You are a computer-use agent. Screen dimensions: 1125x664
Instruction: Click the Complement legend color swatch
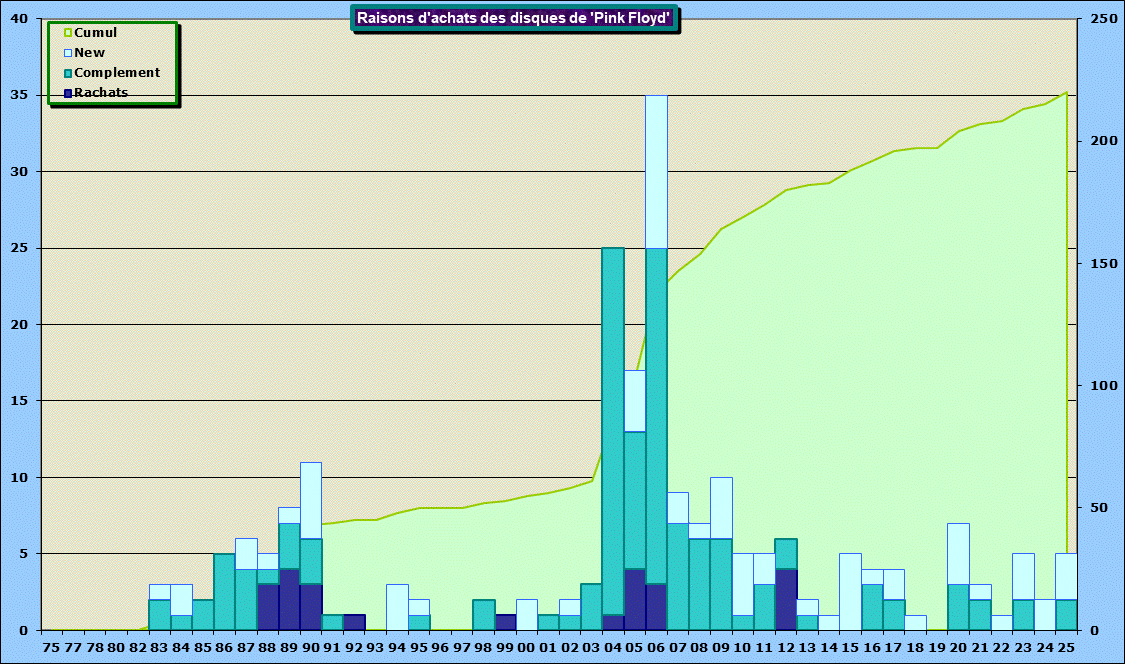pyautogui.click(x=68, y=73)
